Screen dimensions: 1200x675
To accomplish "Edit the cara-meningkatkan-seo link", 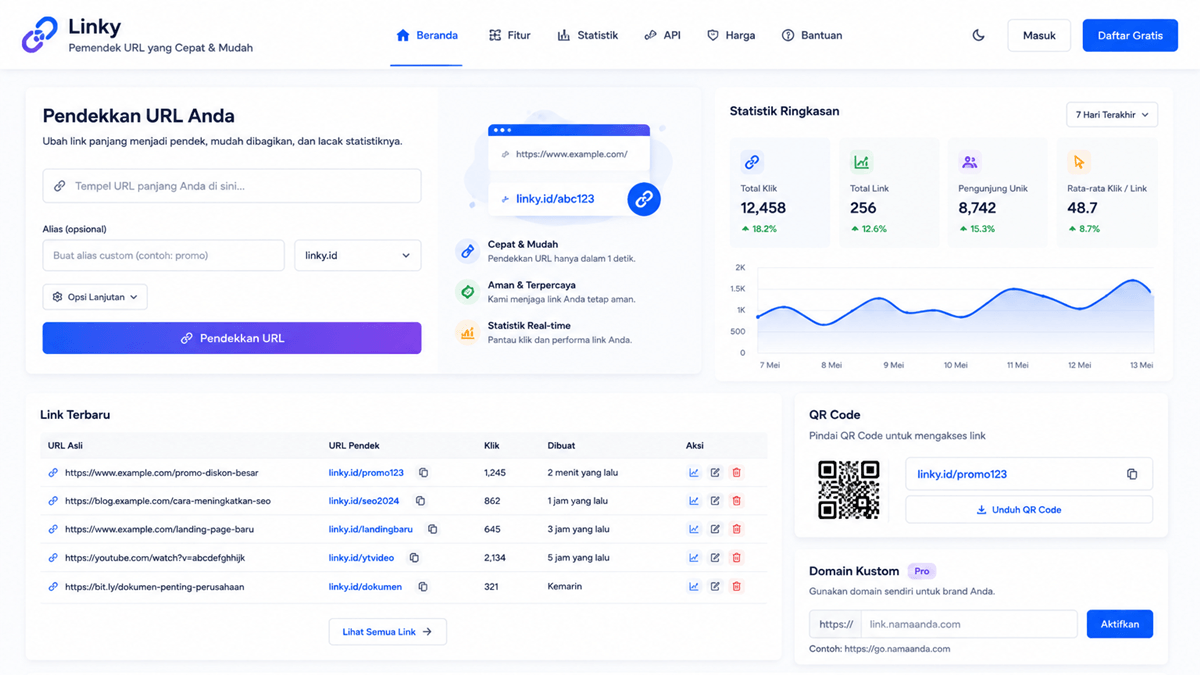I will tap(715, 501).
